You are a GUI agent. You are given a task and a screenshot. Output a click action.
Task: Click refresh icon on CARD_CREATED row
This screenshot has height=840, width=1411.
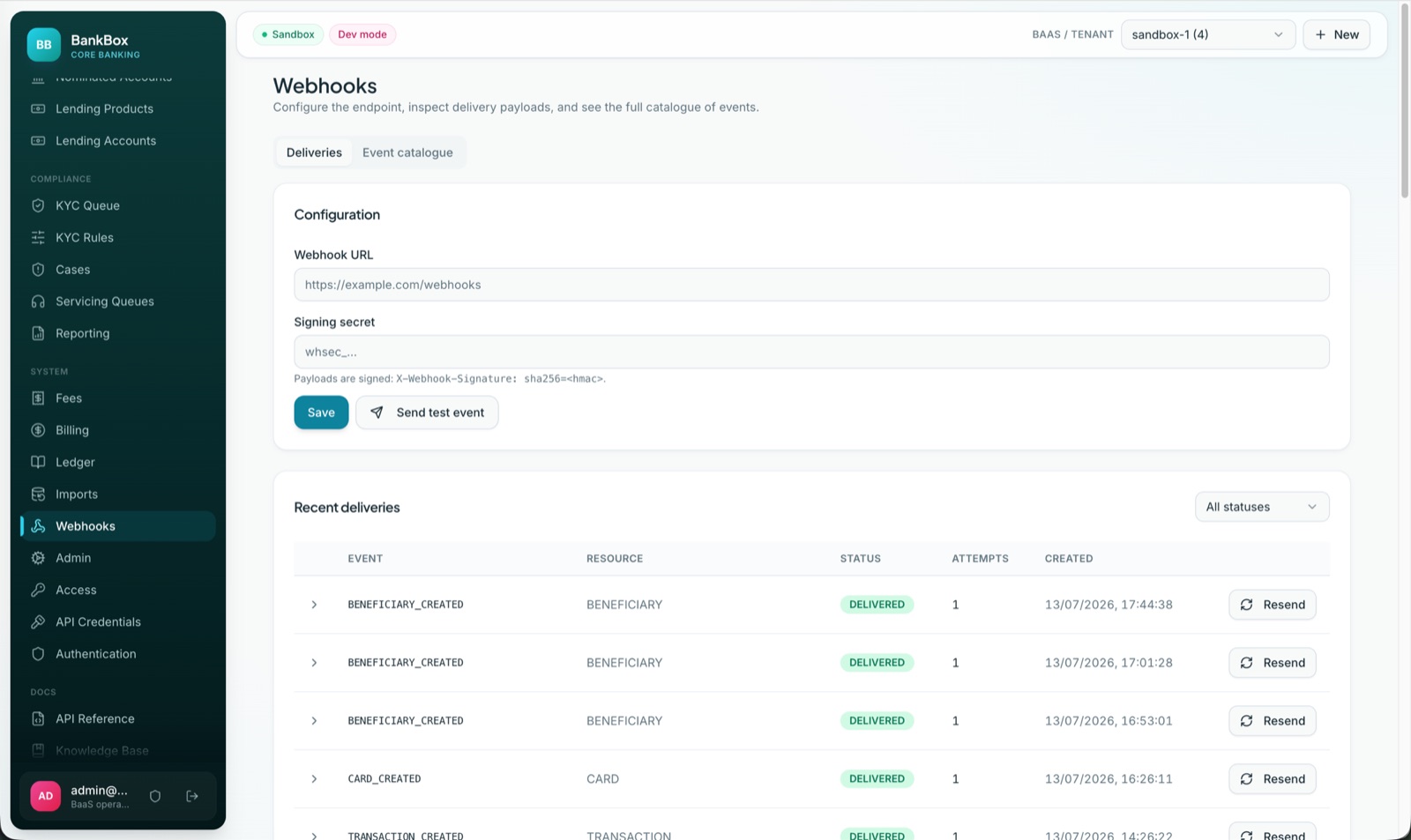pos(1247,779)
